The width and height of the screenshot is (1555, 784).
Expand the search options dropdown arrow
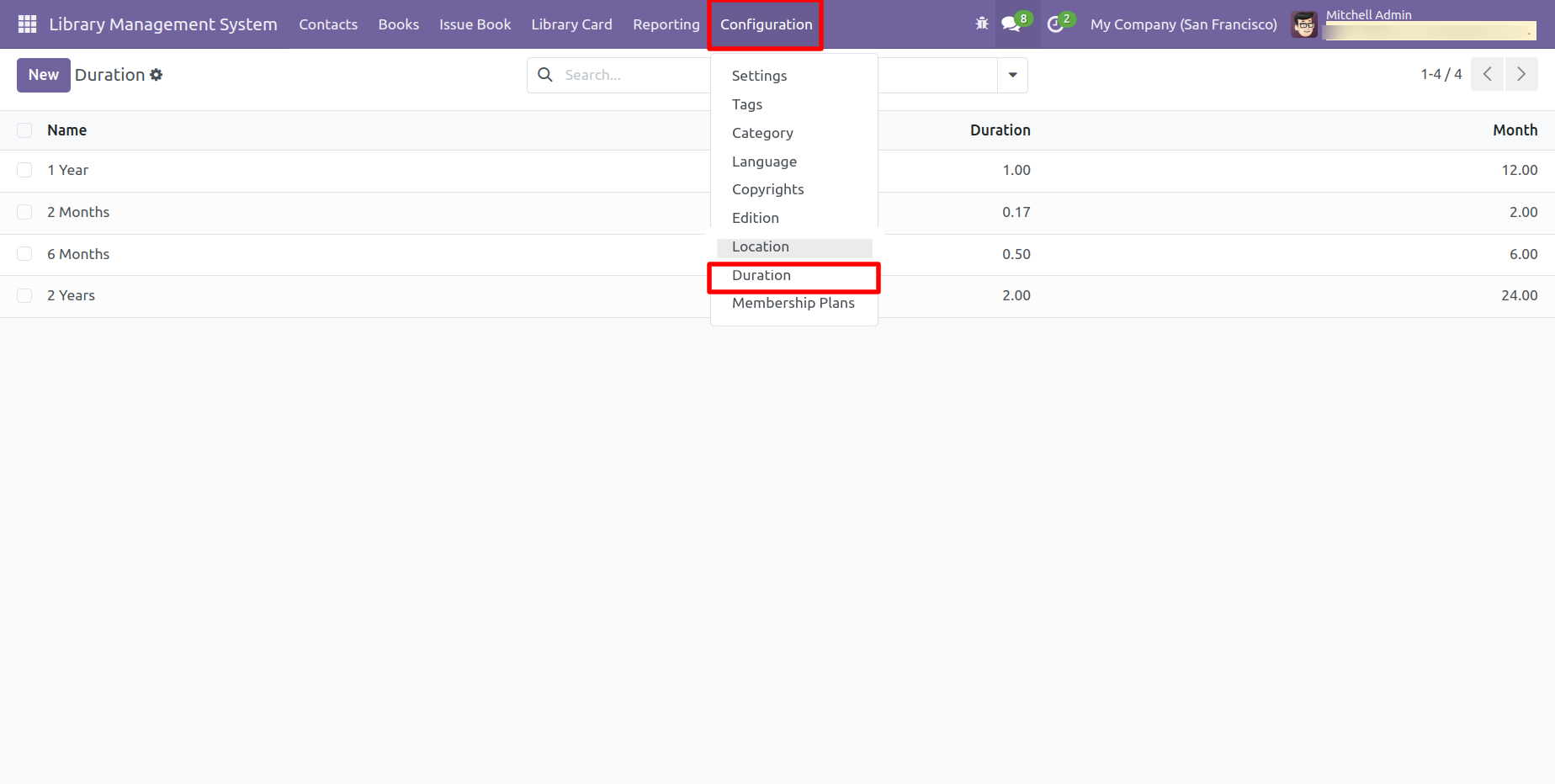[1012, 75]
